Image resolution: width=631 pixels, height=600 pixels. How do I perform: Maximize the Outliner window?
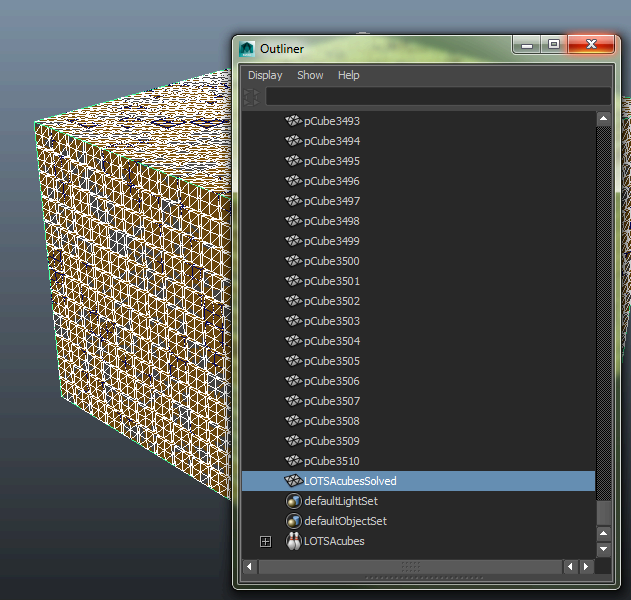coord(554,44)
